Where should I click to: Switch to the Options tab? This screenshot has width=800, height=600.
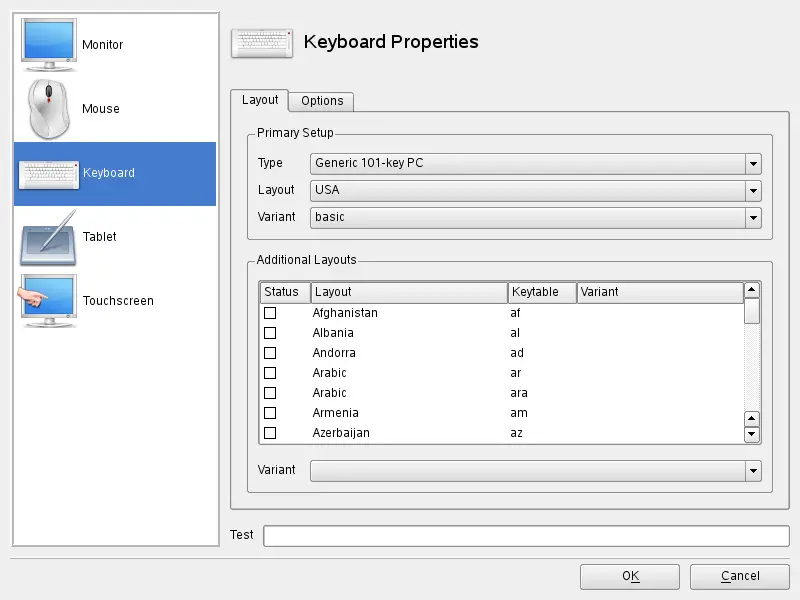321,101
